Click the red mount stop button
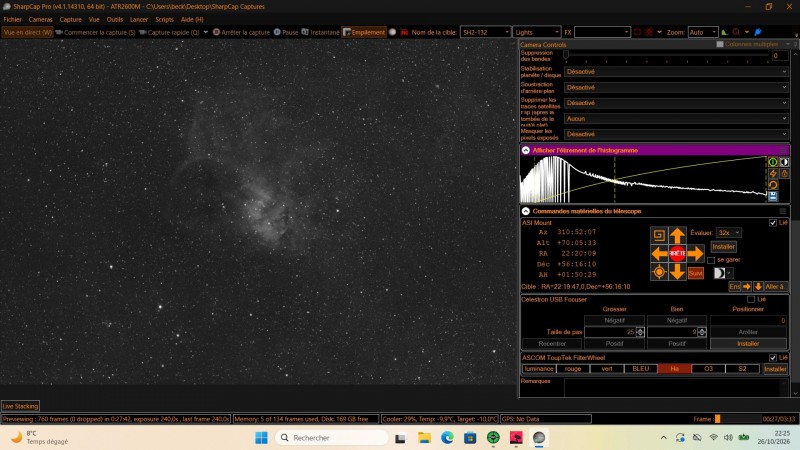This screenshot has height=450, width=800. (x=677, y=253)
